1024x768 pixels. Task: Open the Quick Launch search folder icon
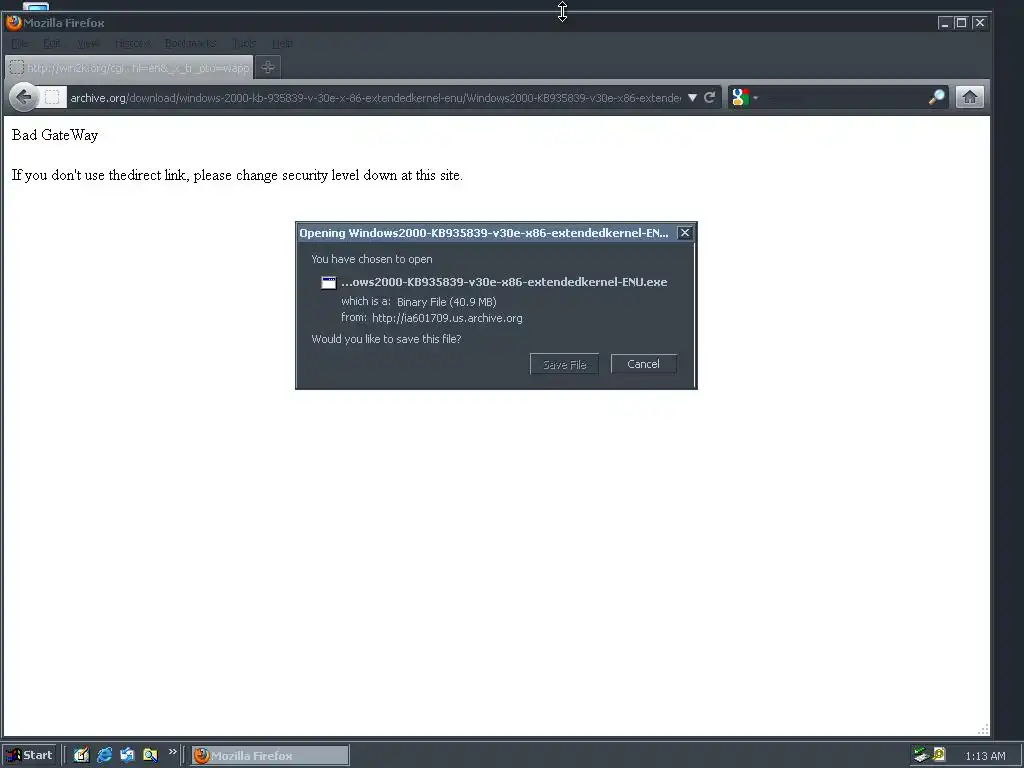(x=150, y=755)
